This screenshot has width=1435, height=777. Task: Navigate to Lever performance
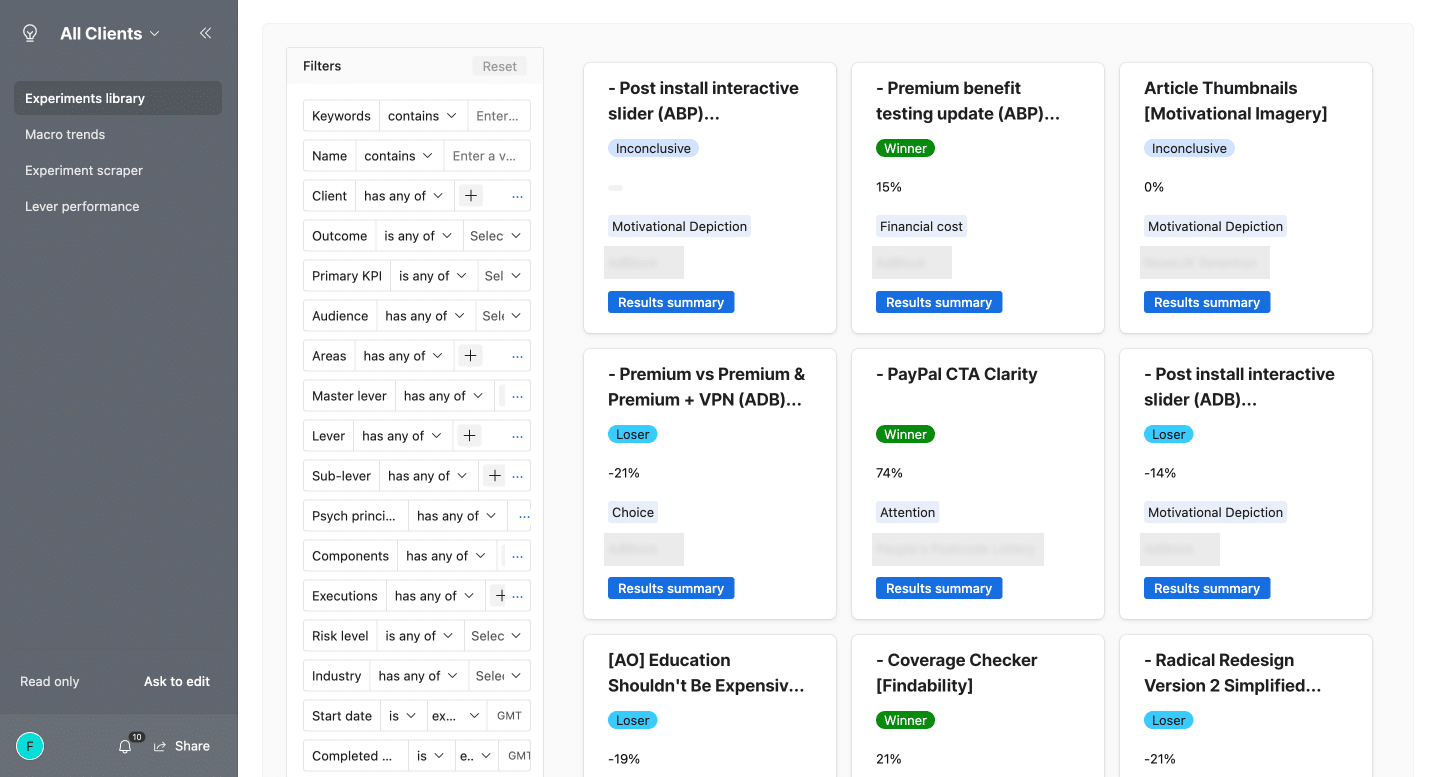82,206
